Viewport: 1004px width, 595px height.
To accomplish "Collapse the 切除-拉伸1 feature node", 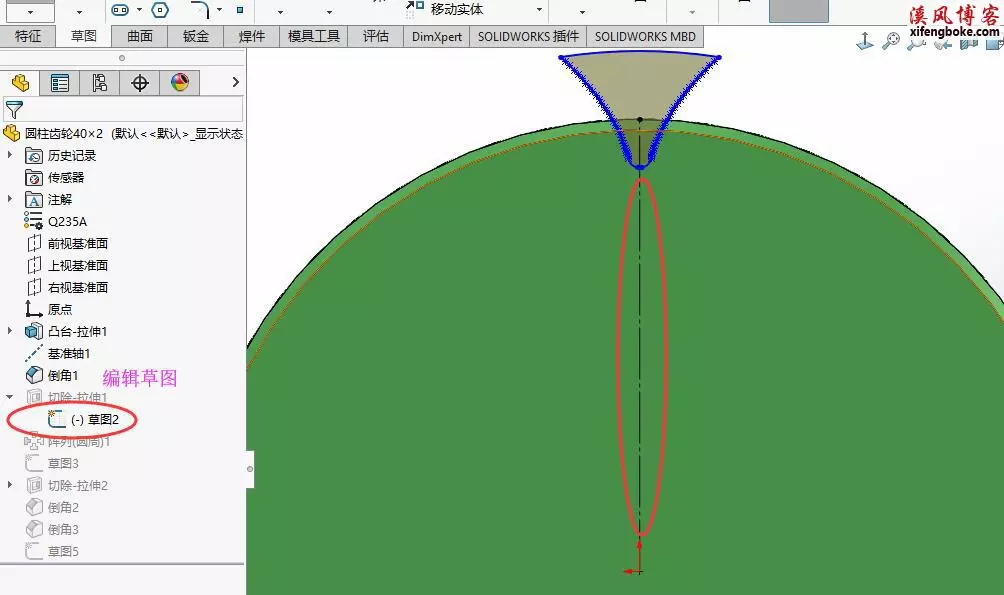I will (x=10, y=397).
